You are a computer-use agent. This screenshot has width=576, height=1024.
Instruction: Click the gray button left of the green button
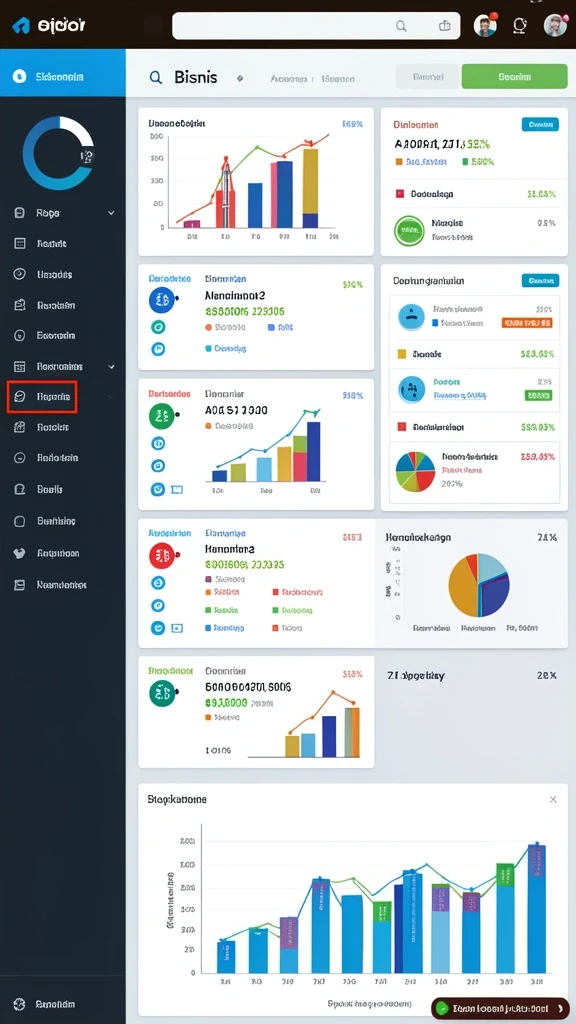tap(428, 76)
